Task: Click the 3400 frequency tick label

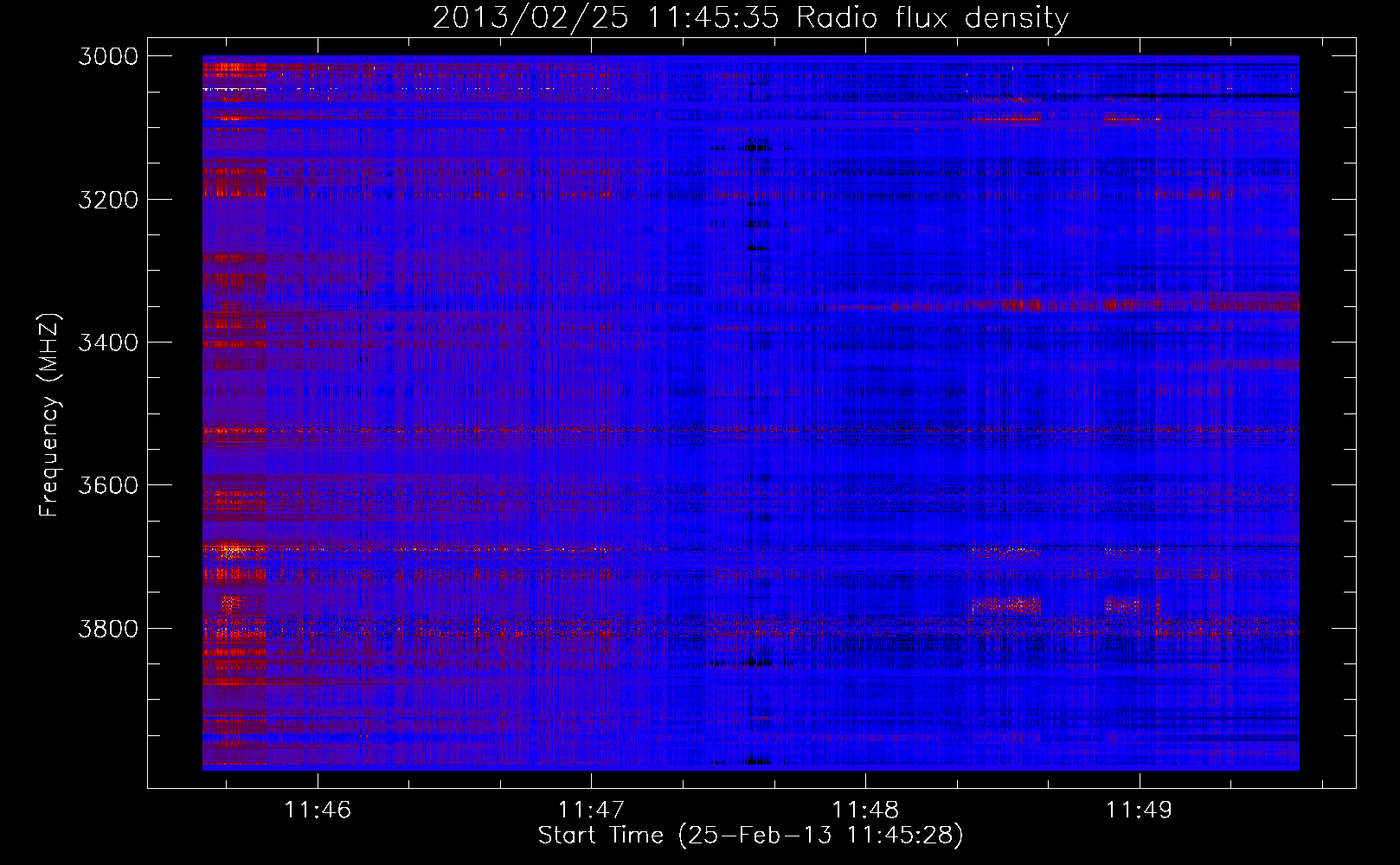Action: [108, 343]
